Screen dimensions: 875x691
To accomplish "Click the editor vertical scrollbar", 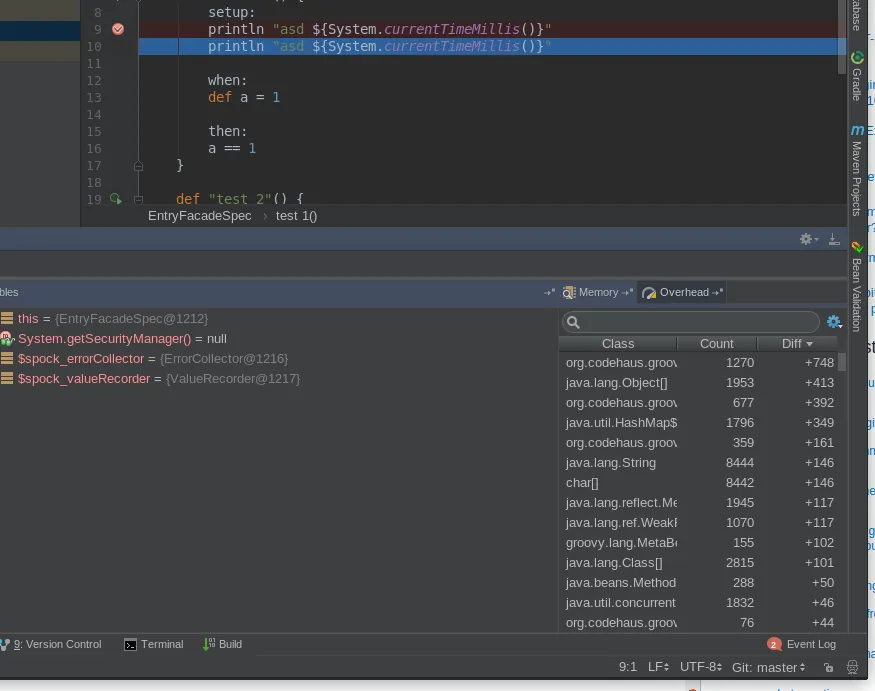I will point(842,36).
